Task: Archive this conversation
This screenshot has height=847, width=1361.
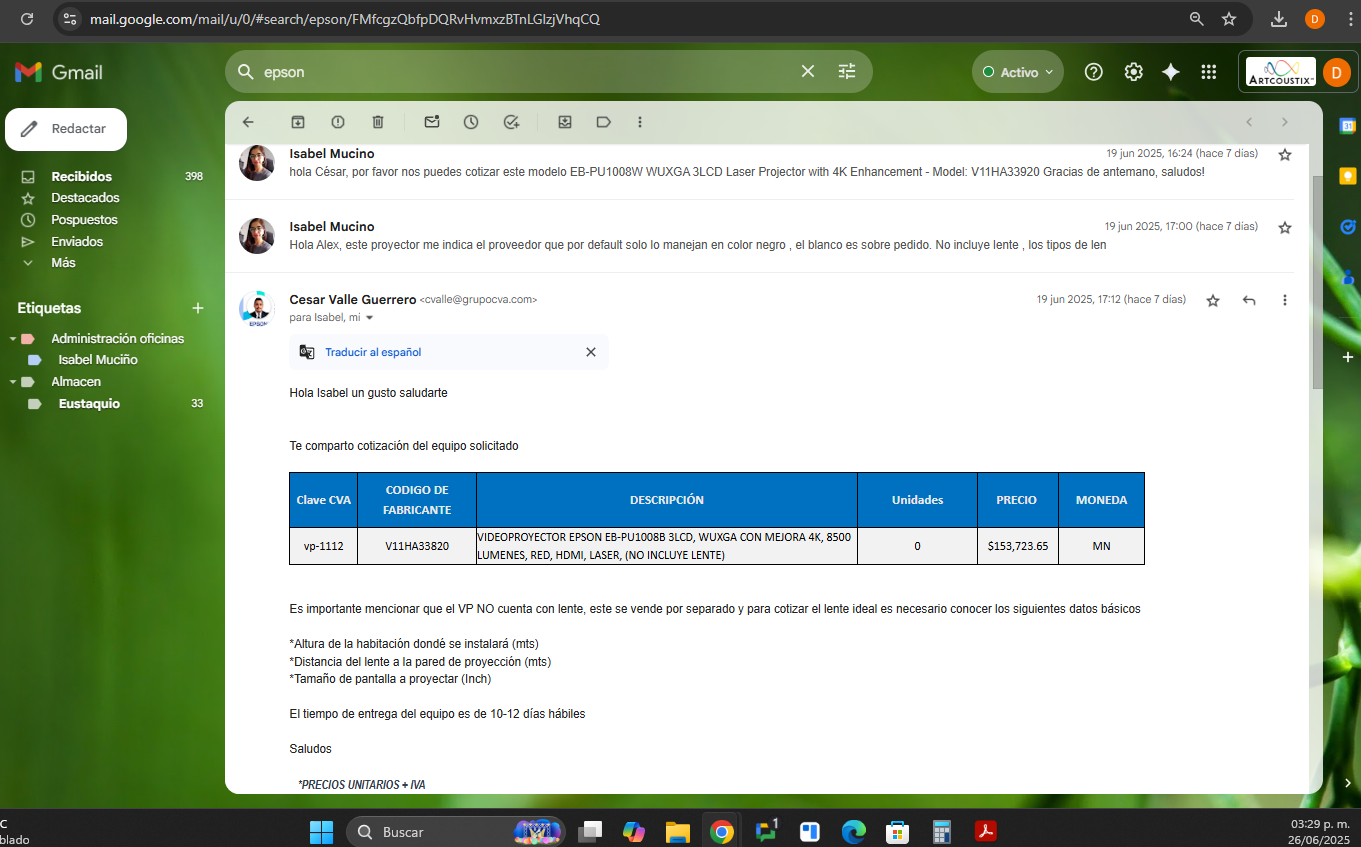Action: pyautogui.click(x=298, y=122)
